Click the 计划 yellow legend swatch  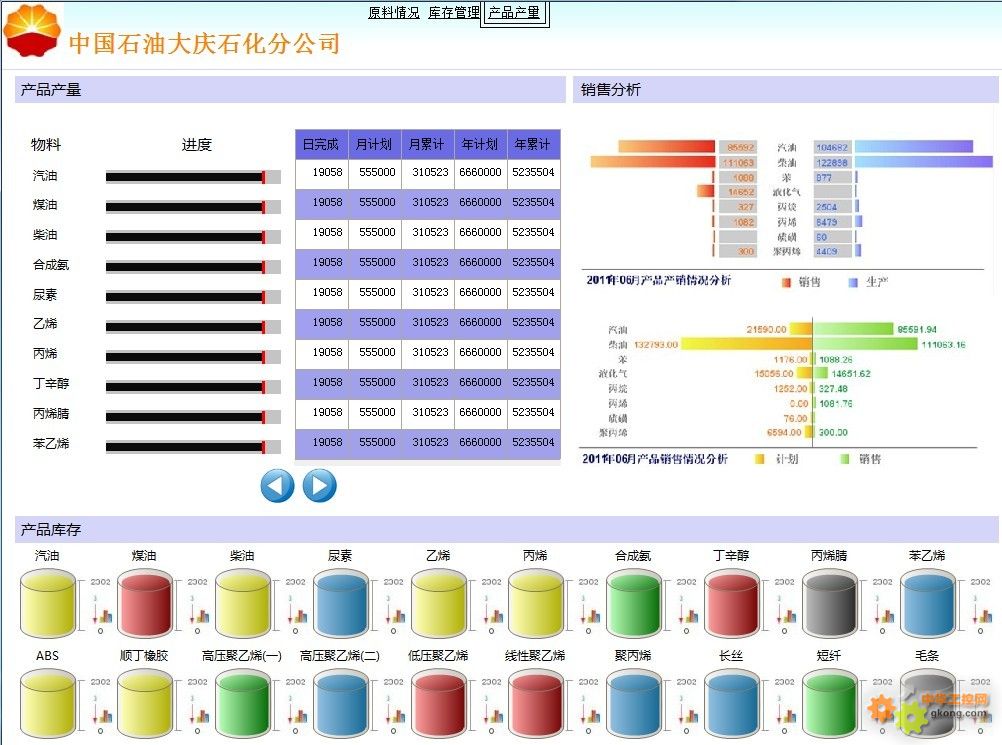click(760, 459)
